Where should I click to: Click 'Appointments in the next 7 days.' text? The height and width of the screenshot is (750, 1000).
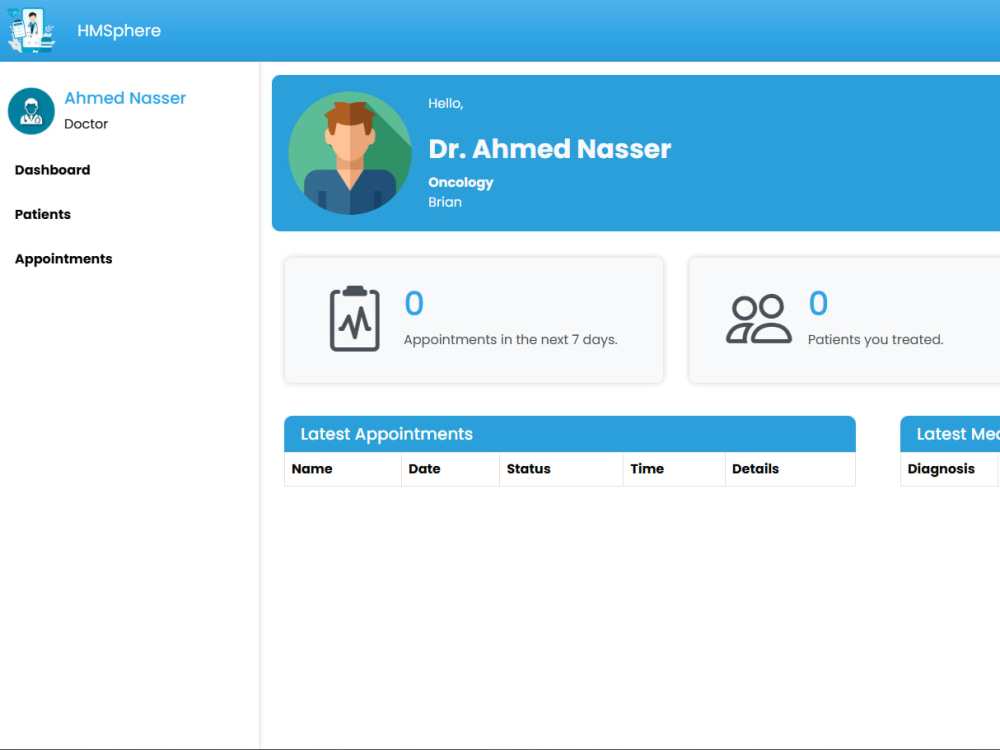tap(510, 339)
